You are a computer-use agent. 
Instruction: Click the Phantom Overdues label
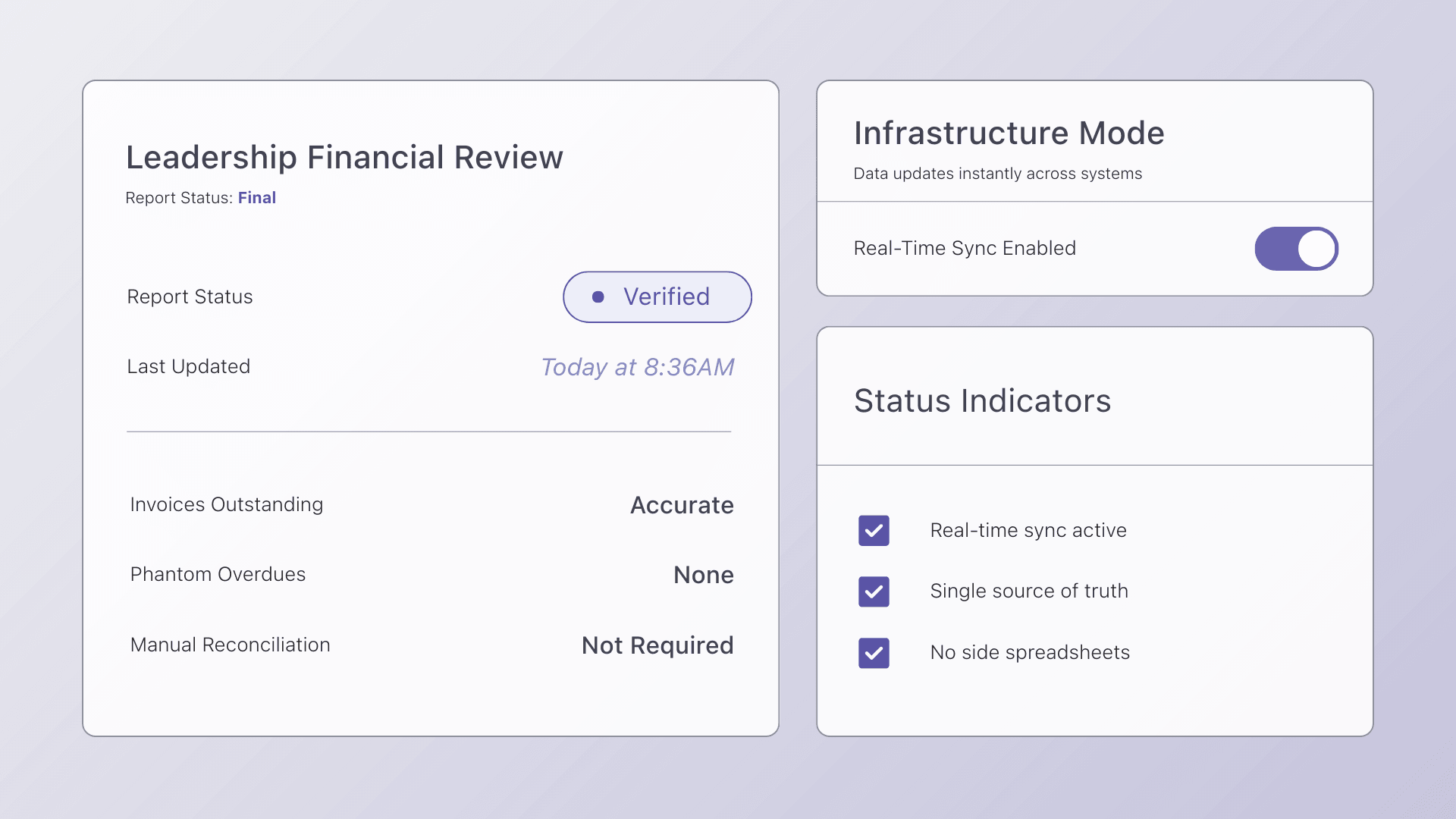coord(218,574)
